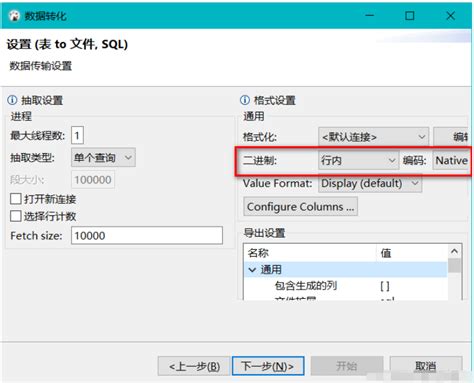Minimize the 数据转化 window
Image resolution: width=474 pixels, height=383 pixels.
(x=369, y=15)
